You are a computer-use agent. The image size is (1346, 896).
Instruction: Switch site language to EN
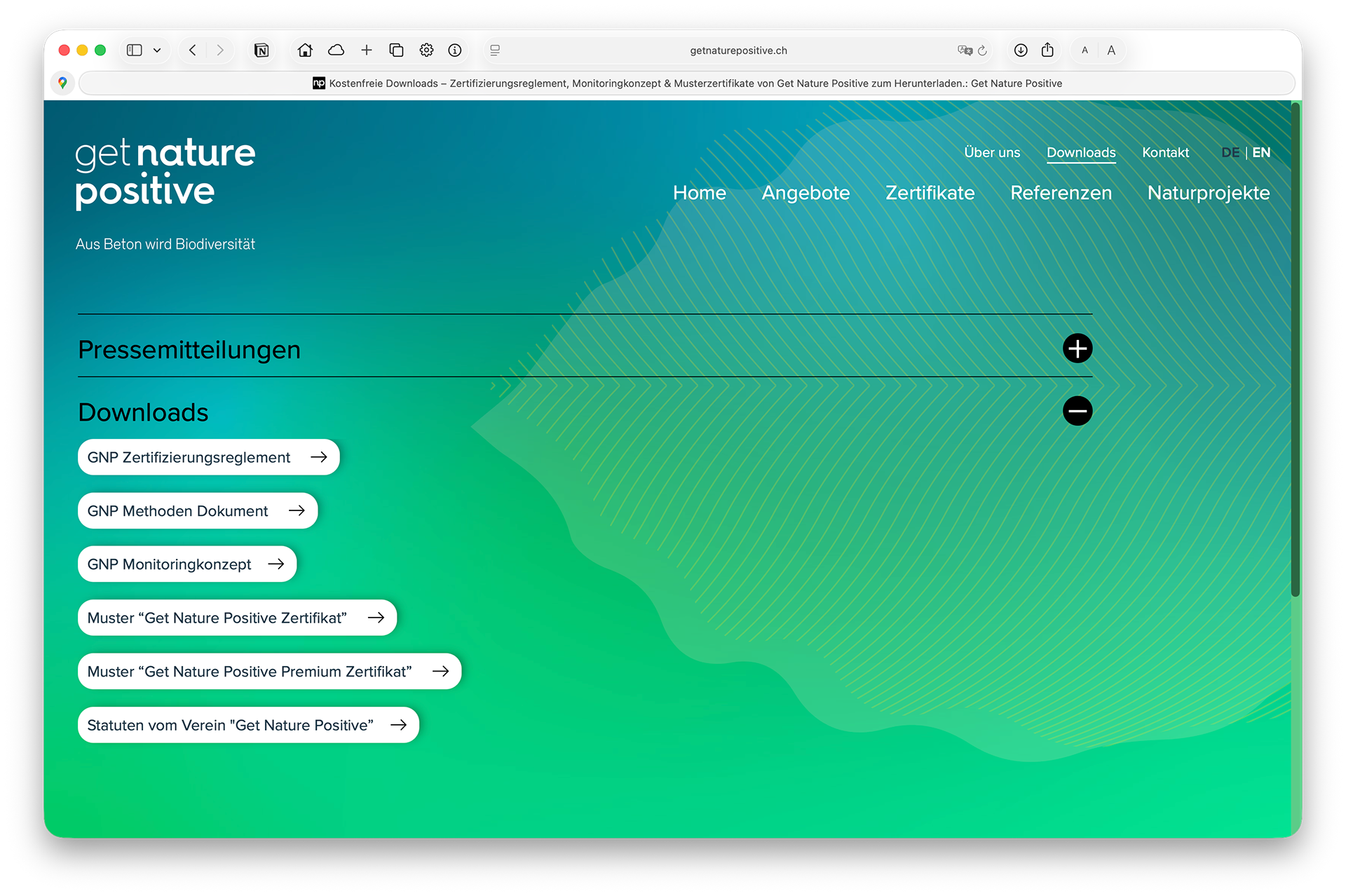click(1261, 152)
